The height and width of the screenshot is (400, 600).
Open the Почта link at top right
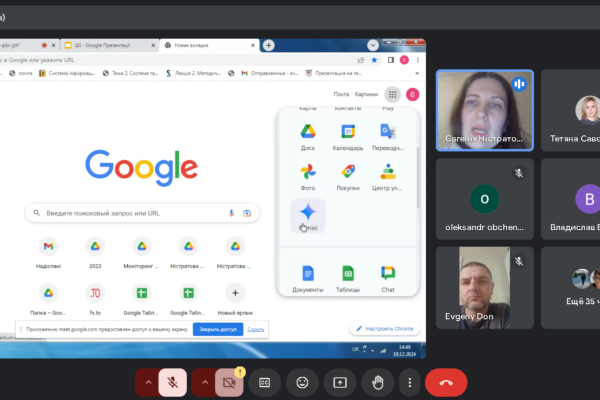341,94
